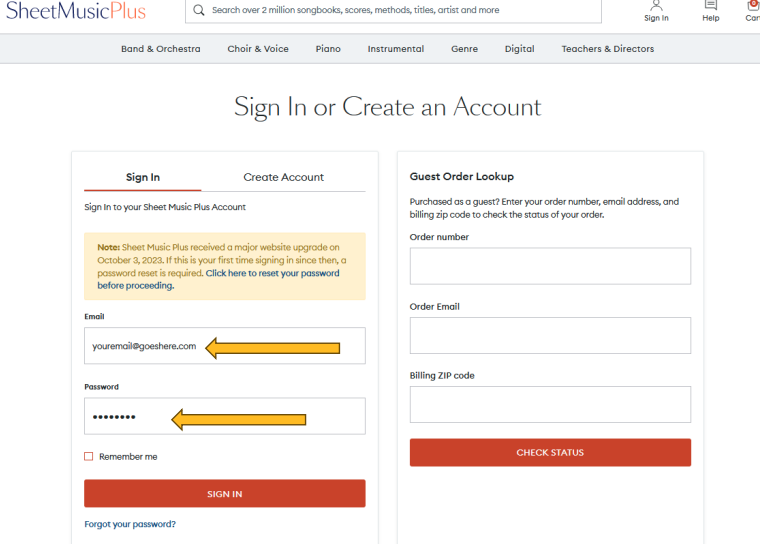This screenshot has height=544, width=760.
Task: Follow the Forgot your password link
Action: [130, 524]
